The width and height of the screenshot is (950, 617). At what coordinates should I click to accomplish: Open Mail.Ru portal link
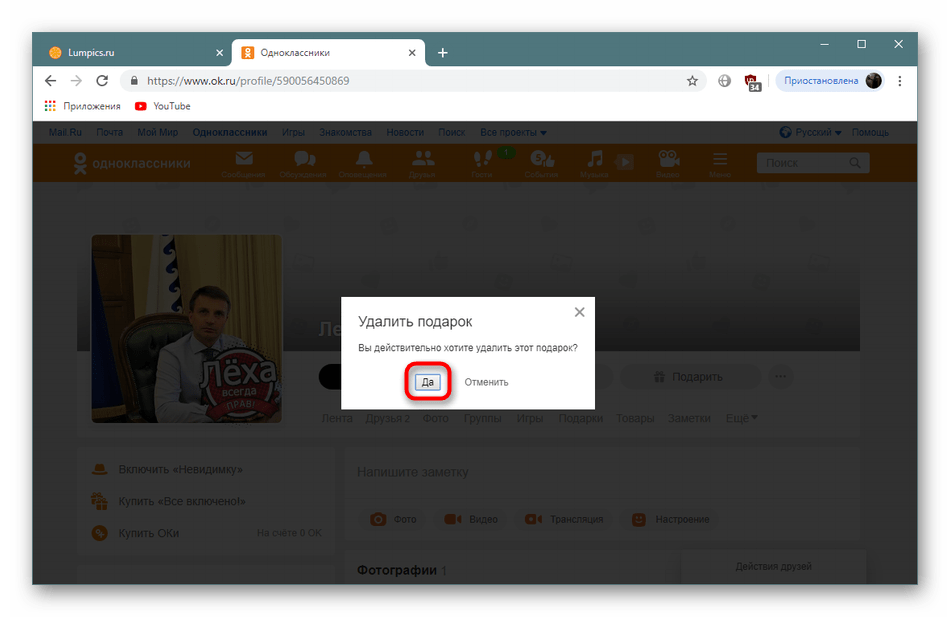(65, 132)
